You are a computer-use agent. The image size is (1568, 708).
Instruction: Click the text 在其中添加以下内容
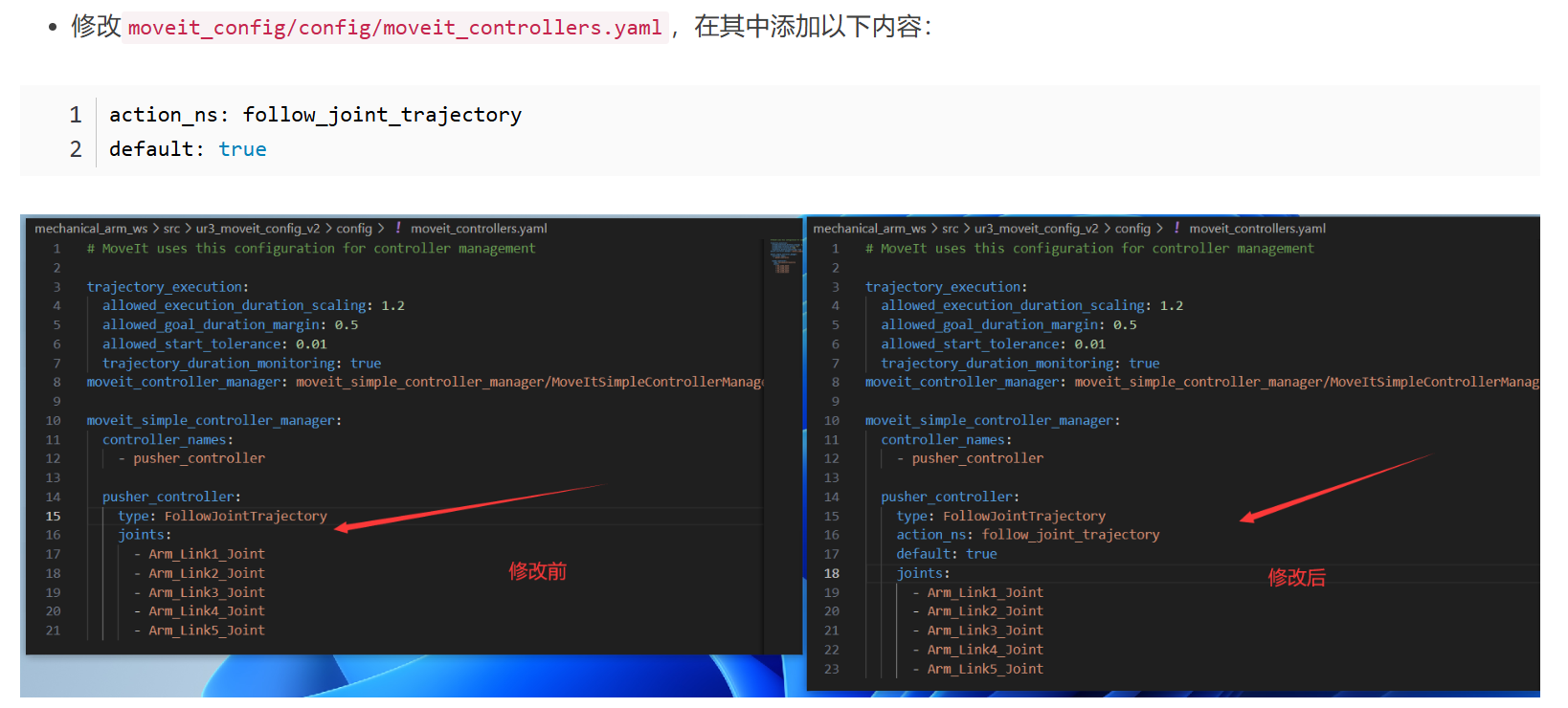[x=809, y=27]
